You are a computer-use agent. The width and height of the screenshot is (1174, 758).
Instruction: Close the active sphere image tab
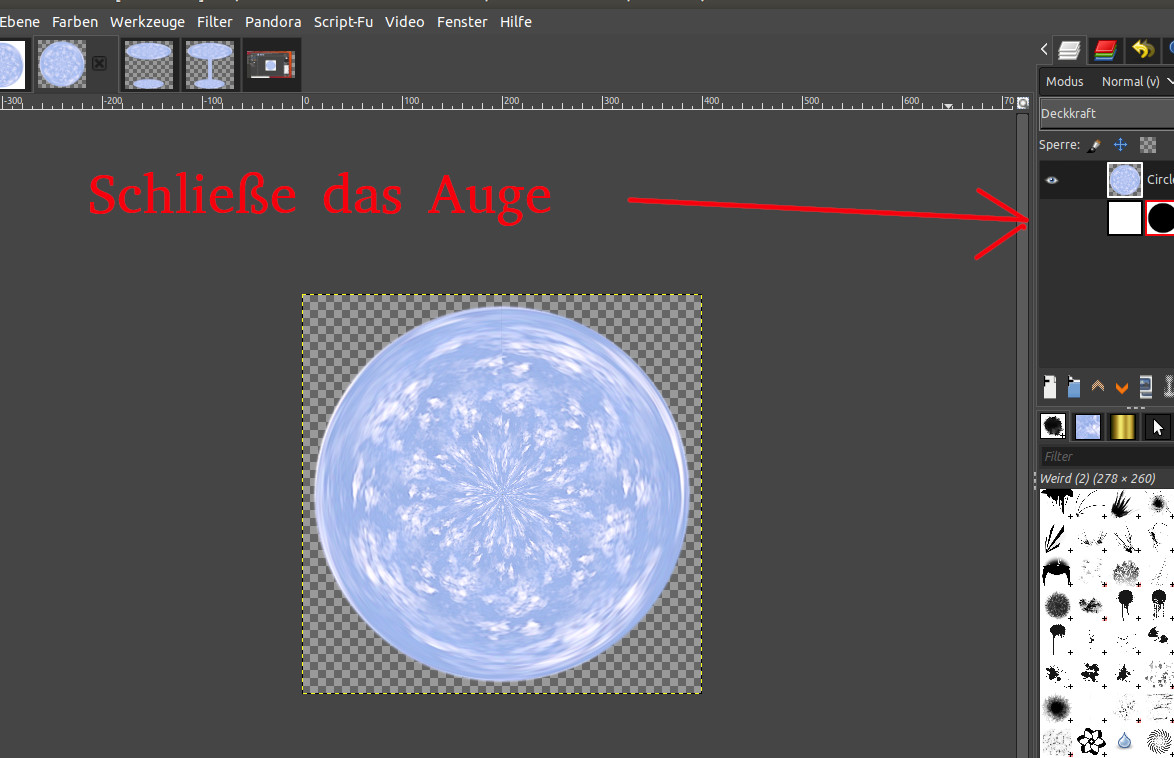(x=99, y=64)
